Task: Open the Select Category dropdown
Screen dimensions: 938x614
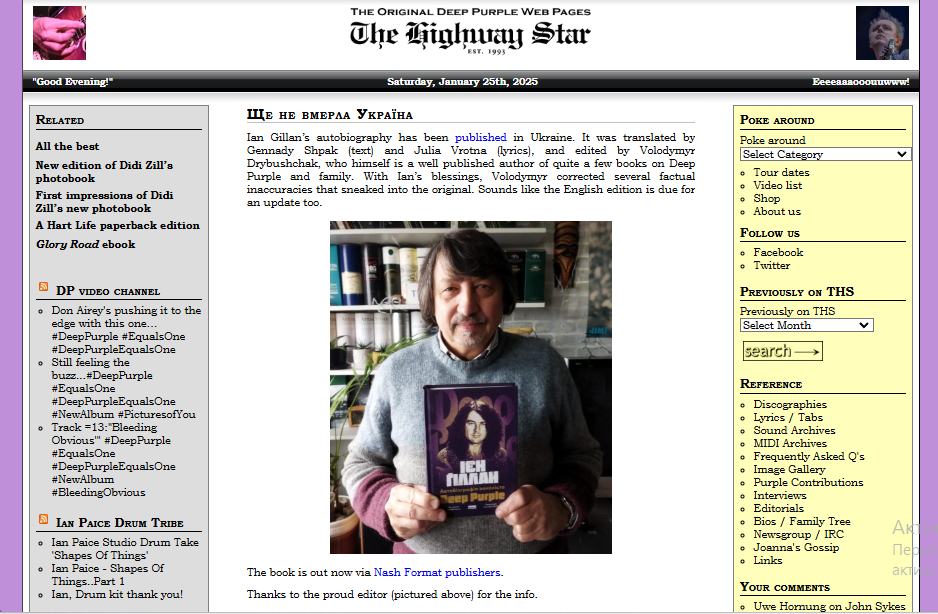Action: click(x=825, y=154)
